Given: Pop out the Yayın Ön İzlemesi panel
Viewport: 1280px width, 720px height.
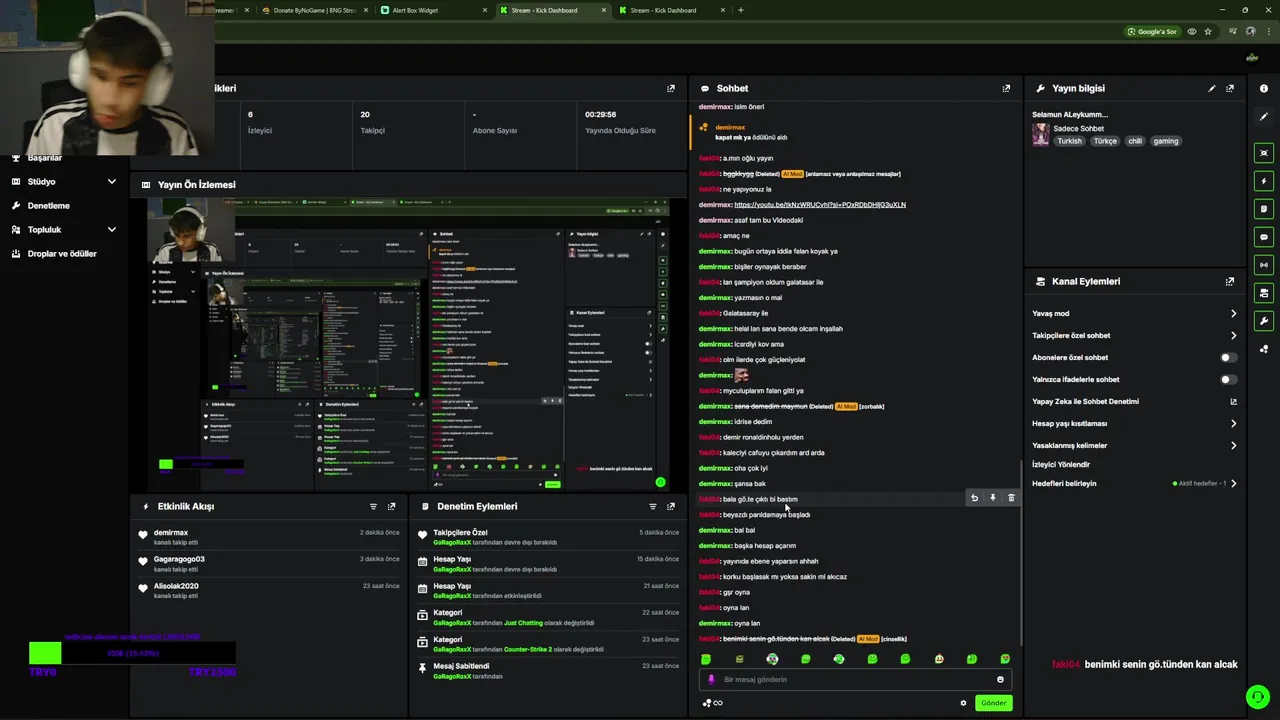Looking at the screenshot, I should [x=671, y=184].
